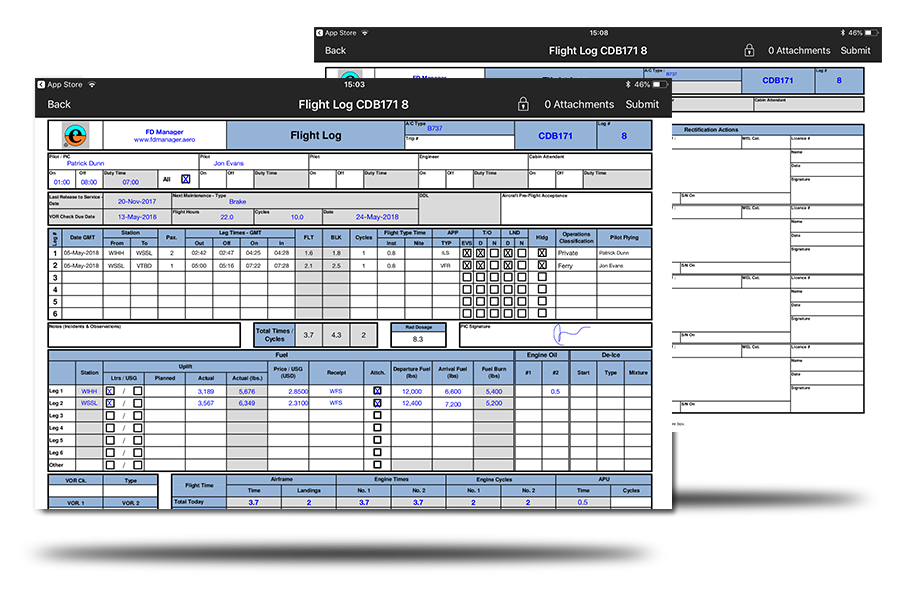Screen dimensions: 913x613
Task: Select fuel Leg 1 departure fuel 12,000
Action: [x=412, y=391]
